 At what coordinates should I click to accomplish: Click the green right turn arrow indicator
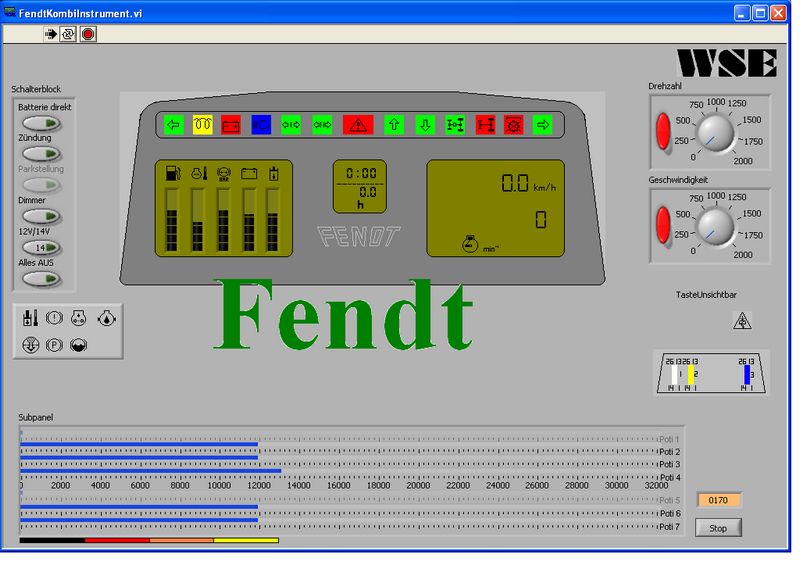pos(542,124)
